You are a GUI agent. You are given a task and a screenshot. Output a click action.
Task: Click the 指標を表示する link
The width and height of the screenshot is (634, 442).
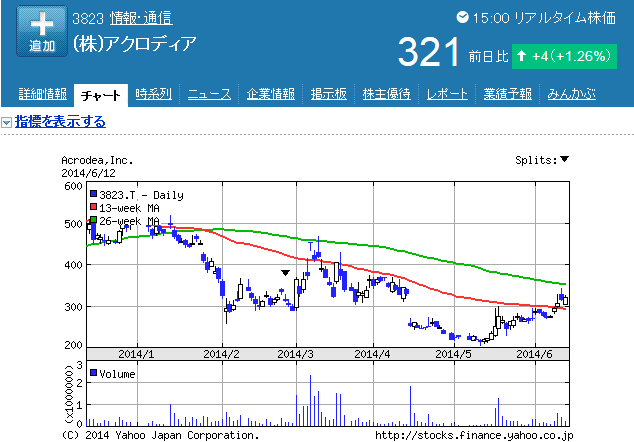pos(60,122)
